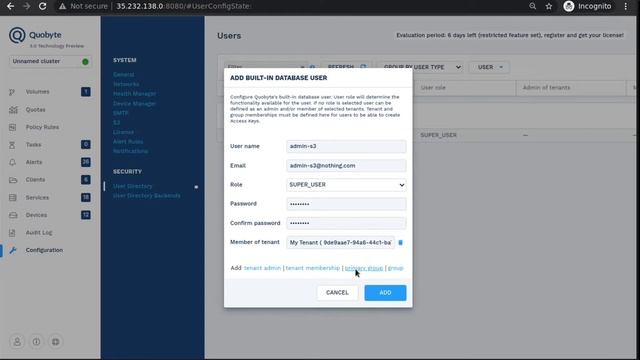Image resolution: width=640 pixels, height=360 pixels.
Task: Click the Quobyte logo icon
Action: point(17,35)
